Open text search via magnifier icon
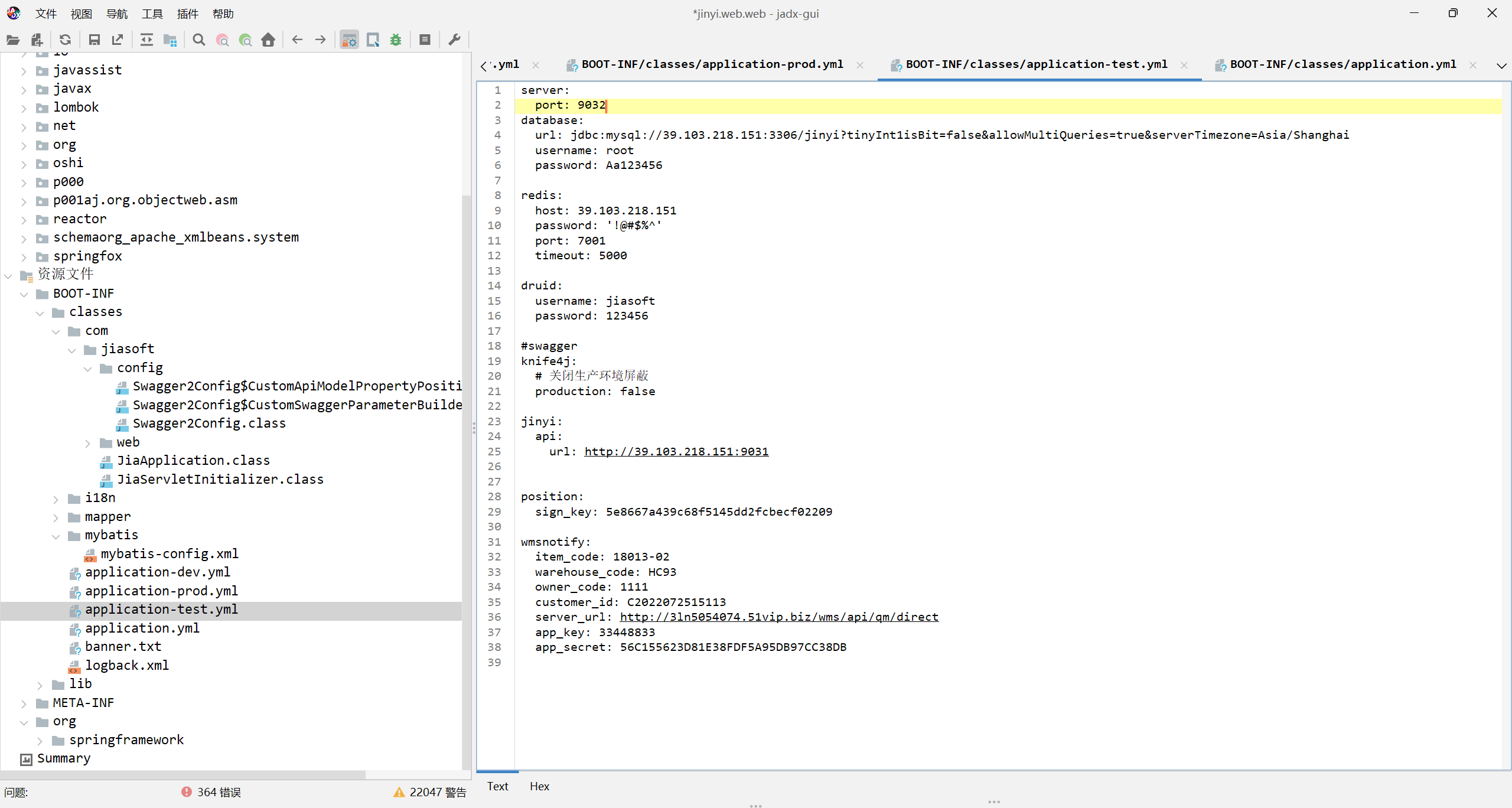1512x808 pixels. (x=199, y=40)
